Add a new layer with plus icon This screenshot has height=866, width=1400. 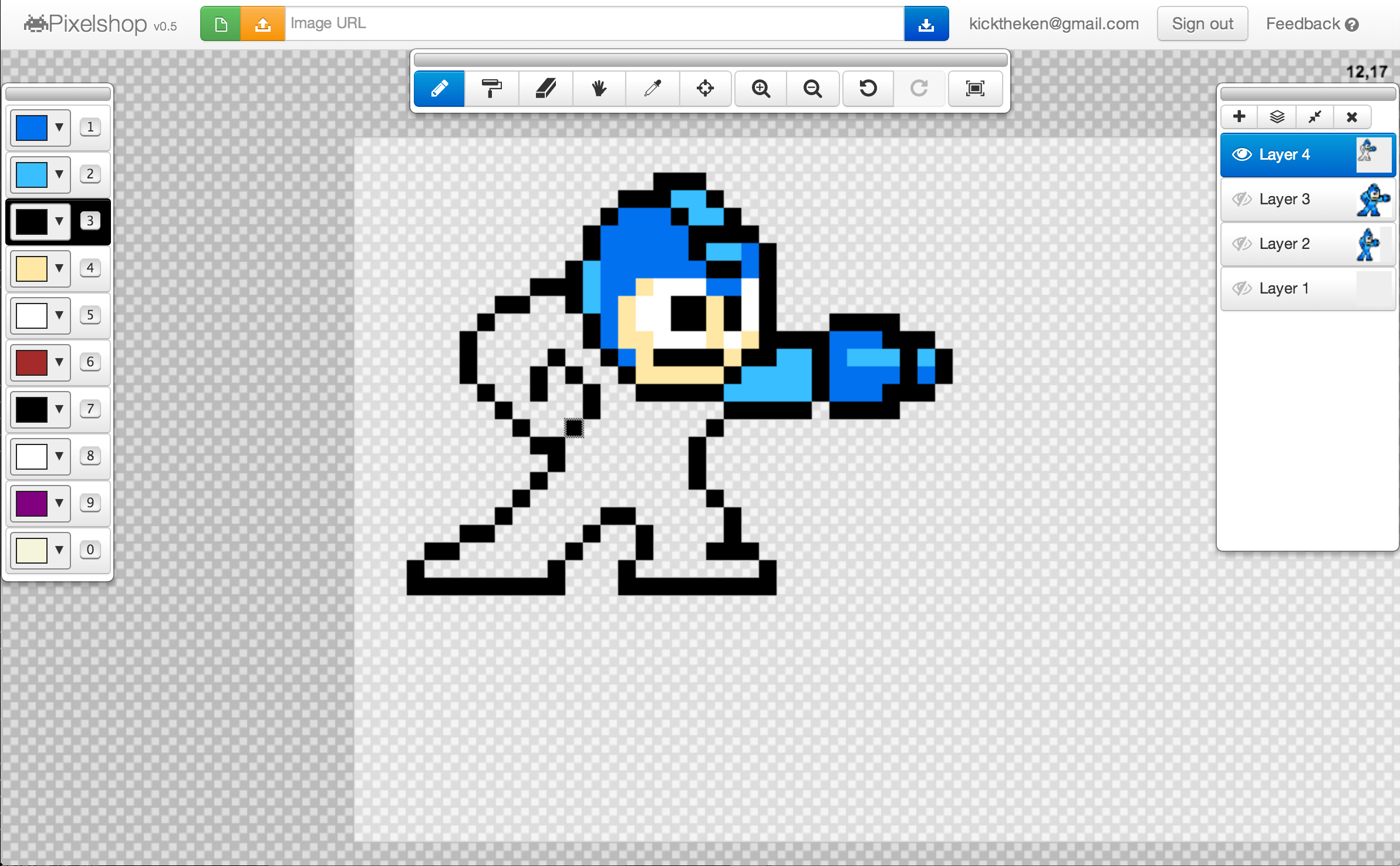tap(1239, 117)
